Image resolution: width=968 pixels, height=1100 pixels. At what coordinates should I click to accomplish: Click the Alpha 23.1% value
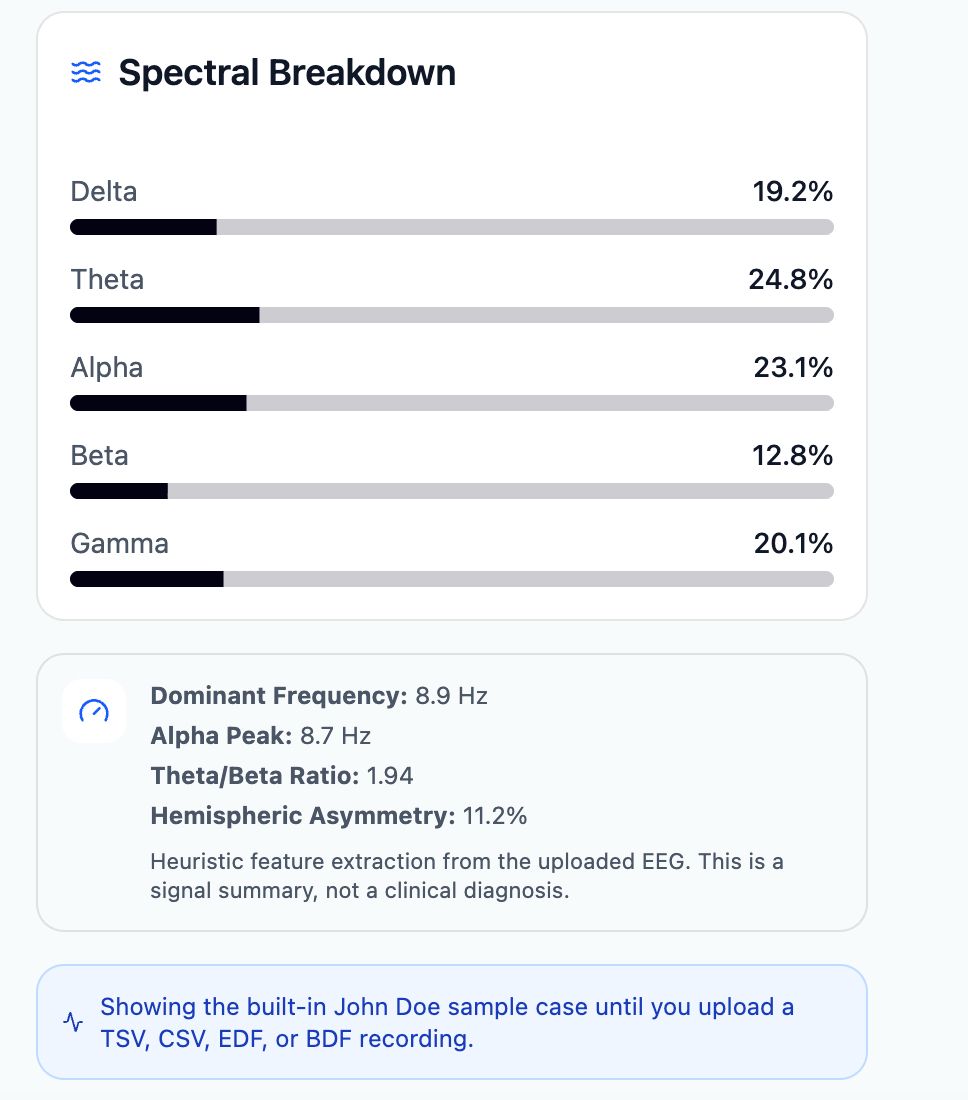(x=793, y=368)
